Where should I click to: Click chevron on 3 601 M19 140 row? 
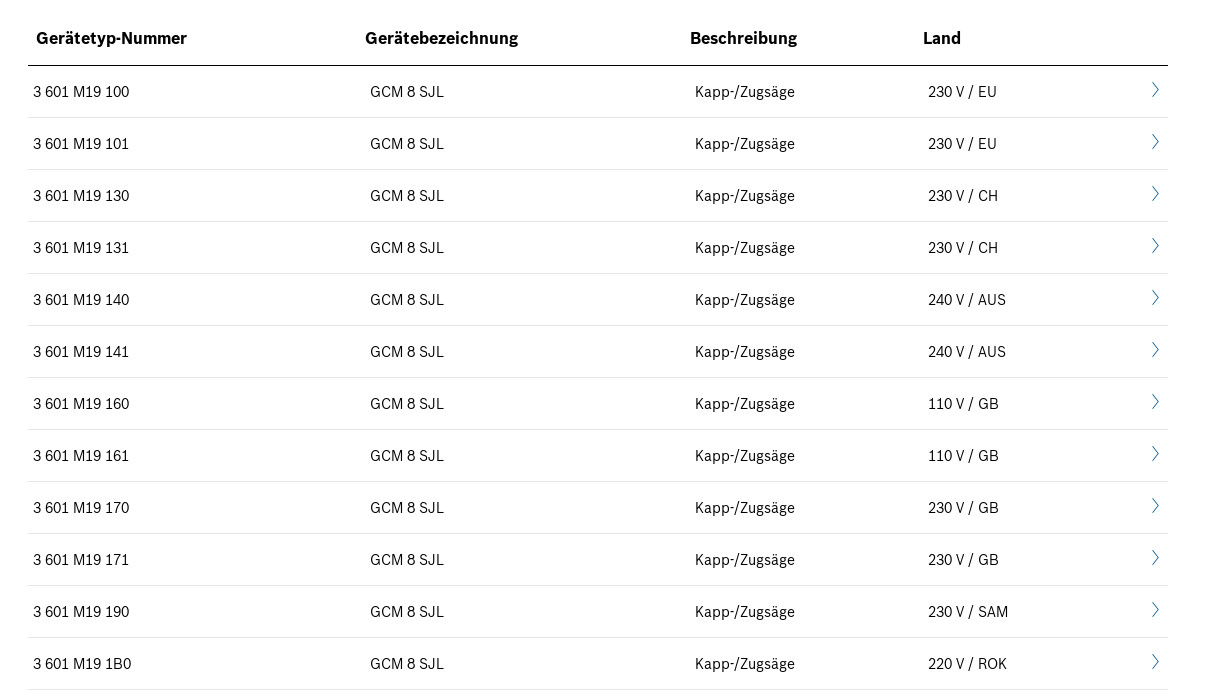click(x=1155, y=298)
